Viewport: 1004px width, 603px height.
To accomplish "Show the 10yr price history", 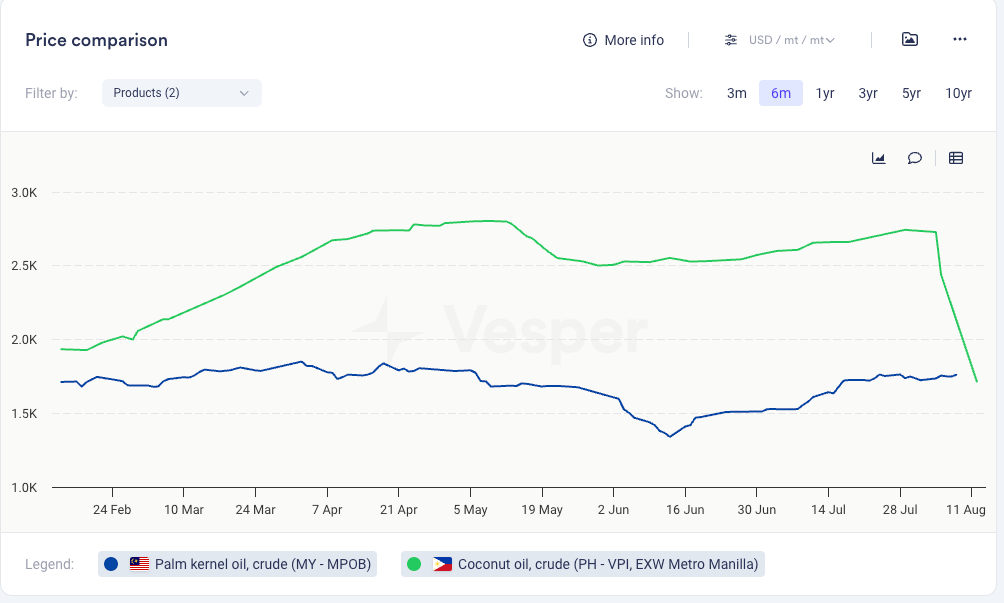I will (x=958, y=93).
